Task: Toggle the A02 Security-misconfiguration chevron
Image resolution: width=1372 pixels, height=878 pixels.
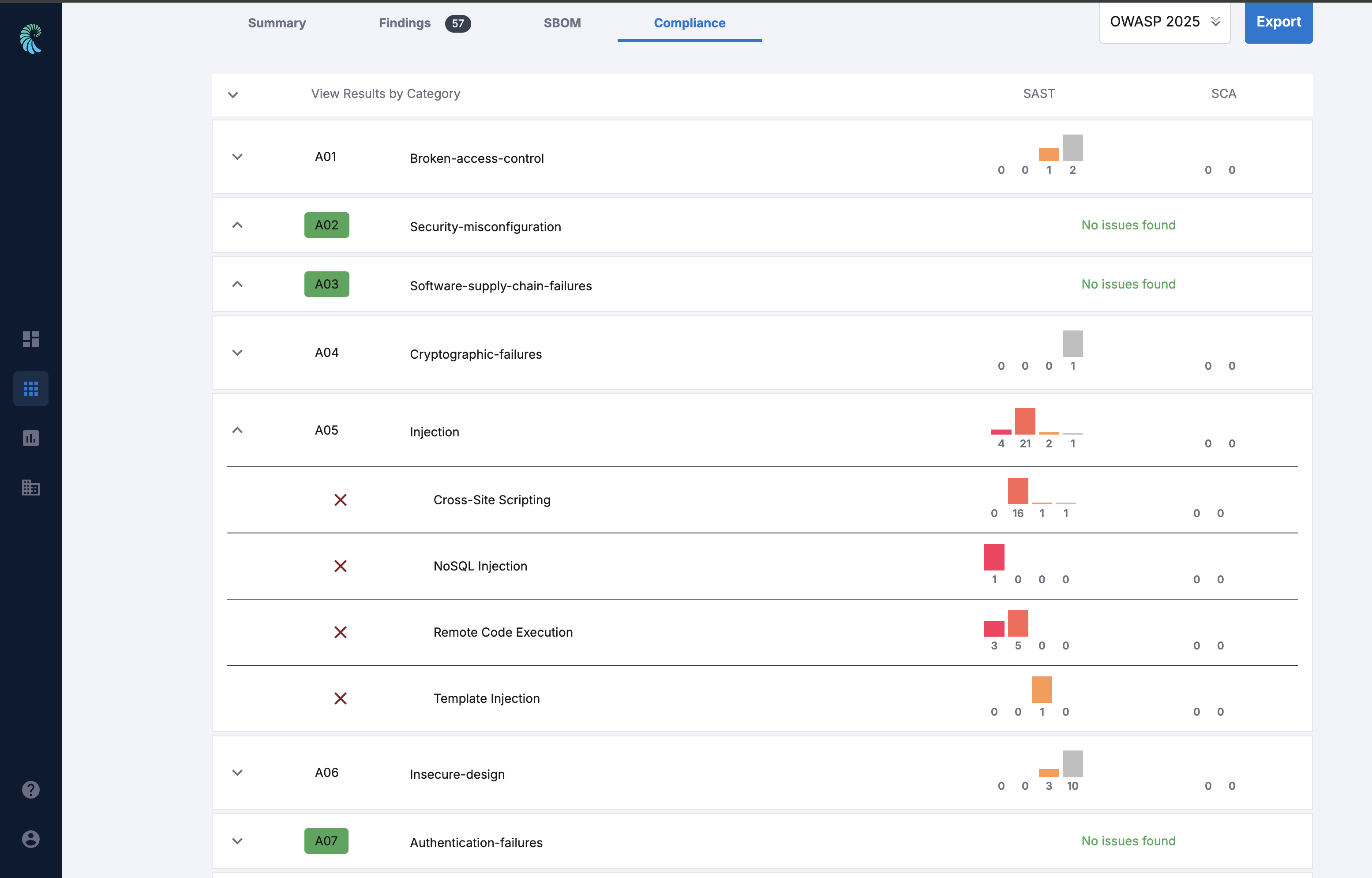Action: pos(237,225)
